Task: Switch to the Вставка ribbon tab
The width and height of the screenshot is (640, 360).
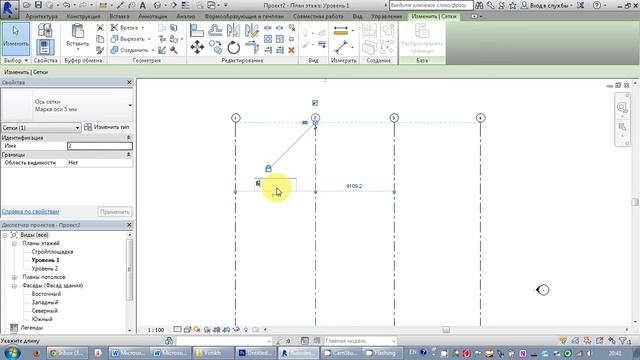Action: point(119,16)
